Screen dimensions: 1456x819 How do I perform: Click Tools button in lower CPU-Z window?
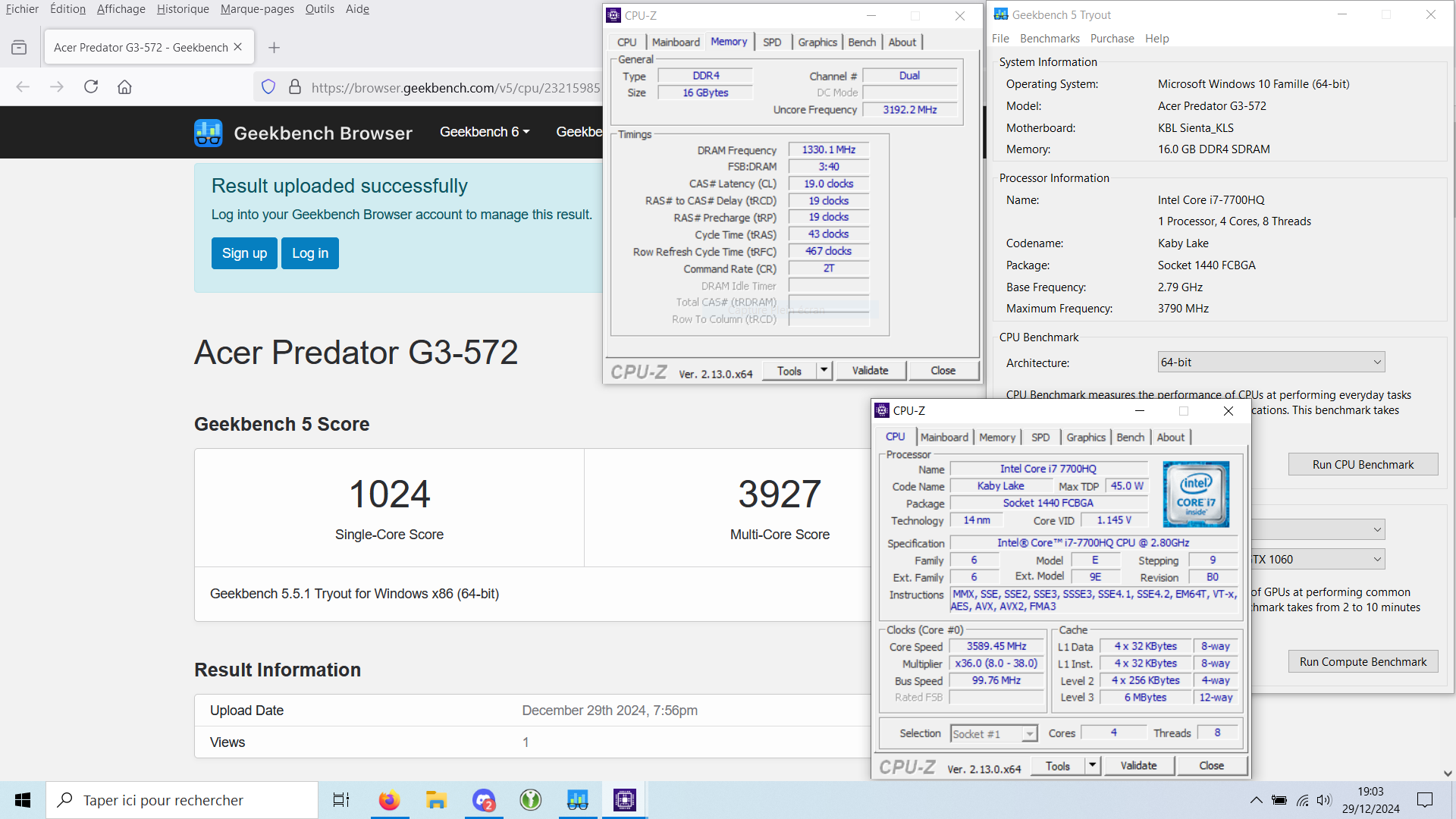point(1057,766)
